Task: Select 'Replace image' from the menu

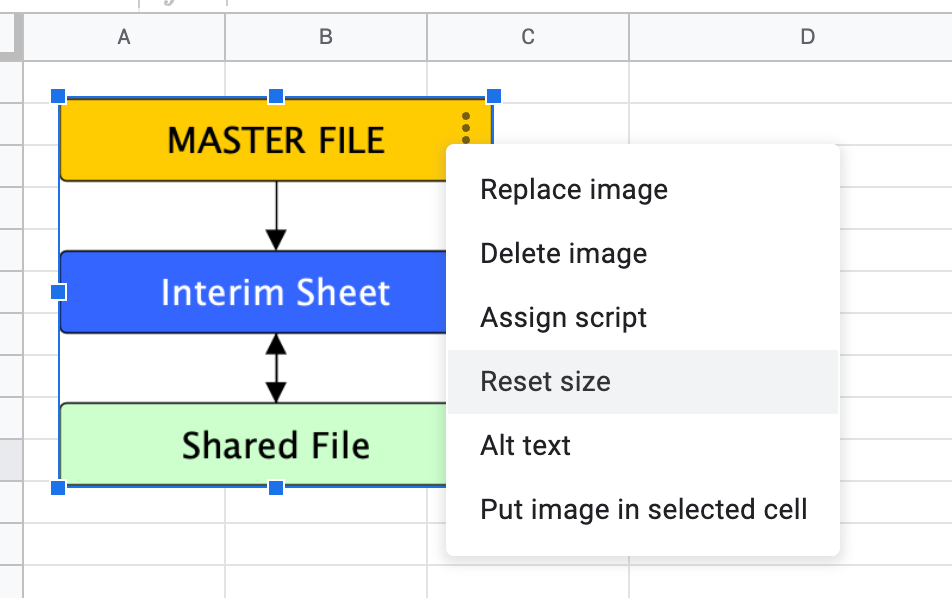Action: click(x=574, y=190)
